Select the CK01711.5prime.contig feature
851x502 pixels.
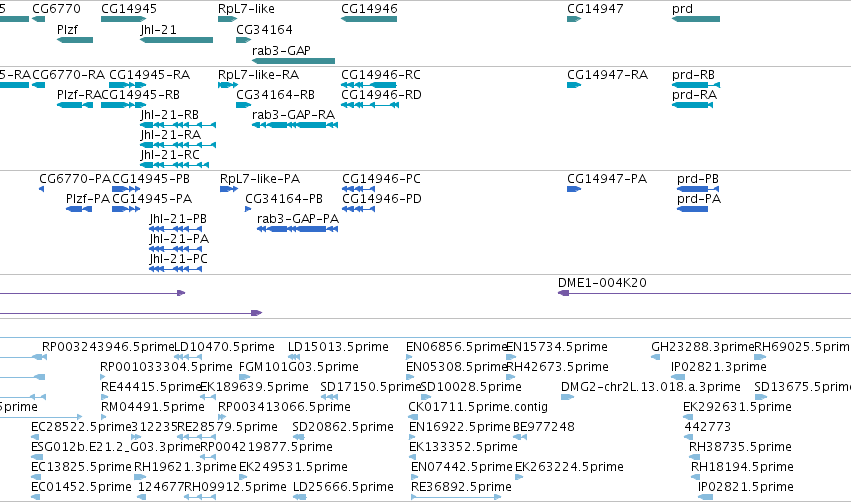478,406
